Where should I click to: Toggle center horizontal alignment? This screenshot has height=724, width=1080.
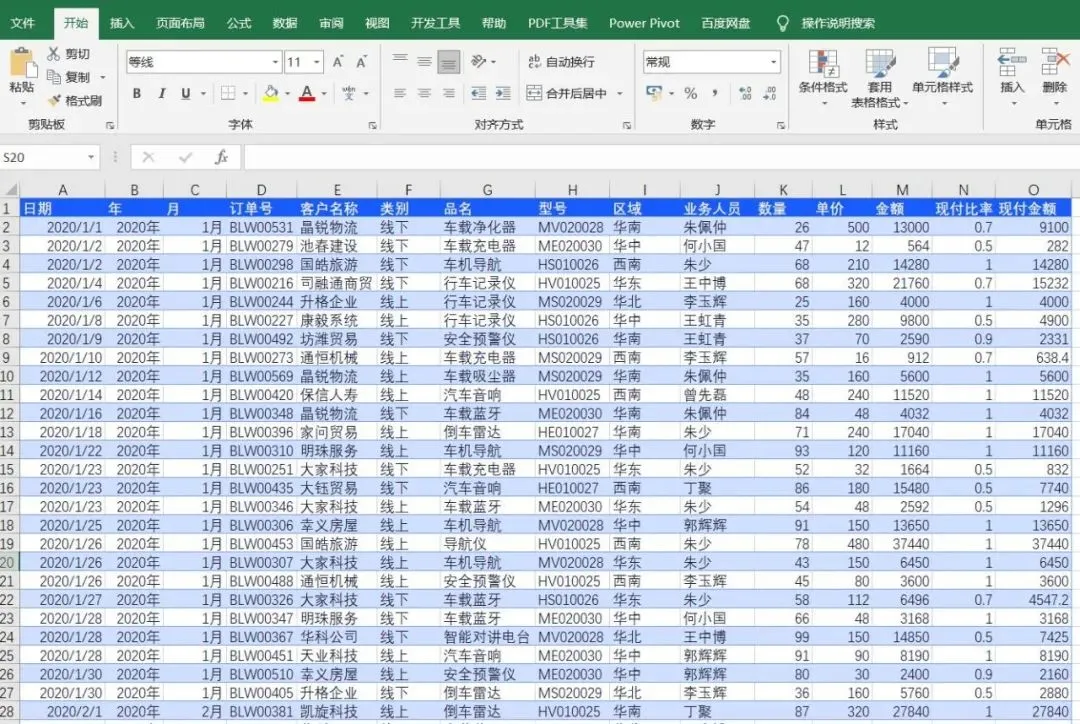pyautogui.click(x=424, y=93)
